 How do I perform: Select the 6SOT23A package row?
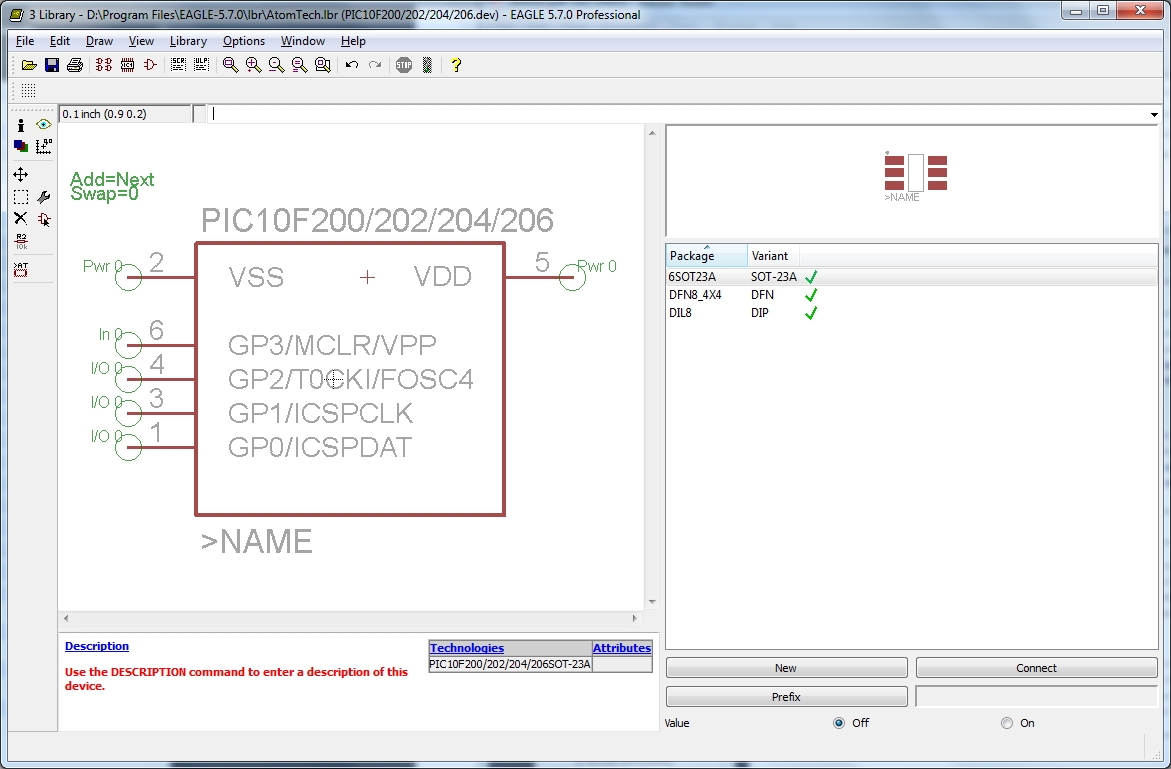coord(911,276)
